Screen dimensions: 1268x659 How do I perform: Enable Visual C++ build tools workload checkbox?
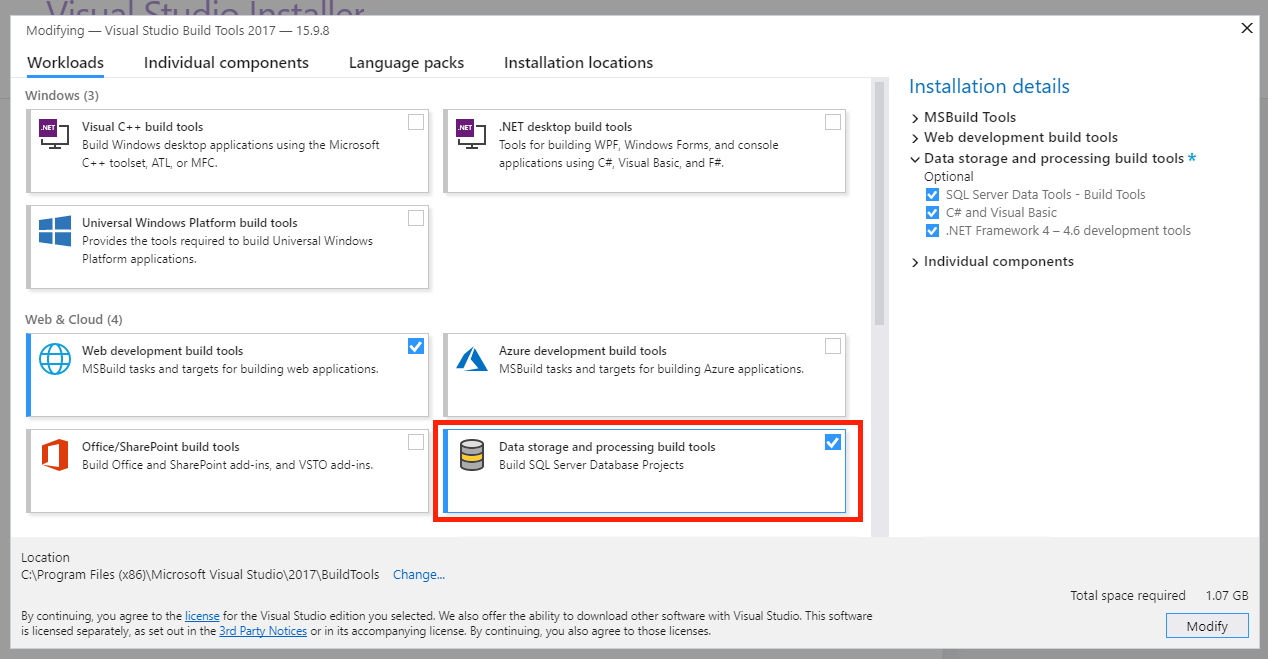tap(416, 122)
